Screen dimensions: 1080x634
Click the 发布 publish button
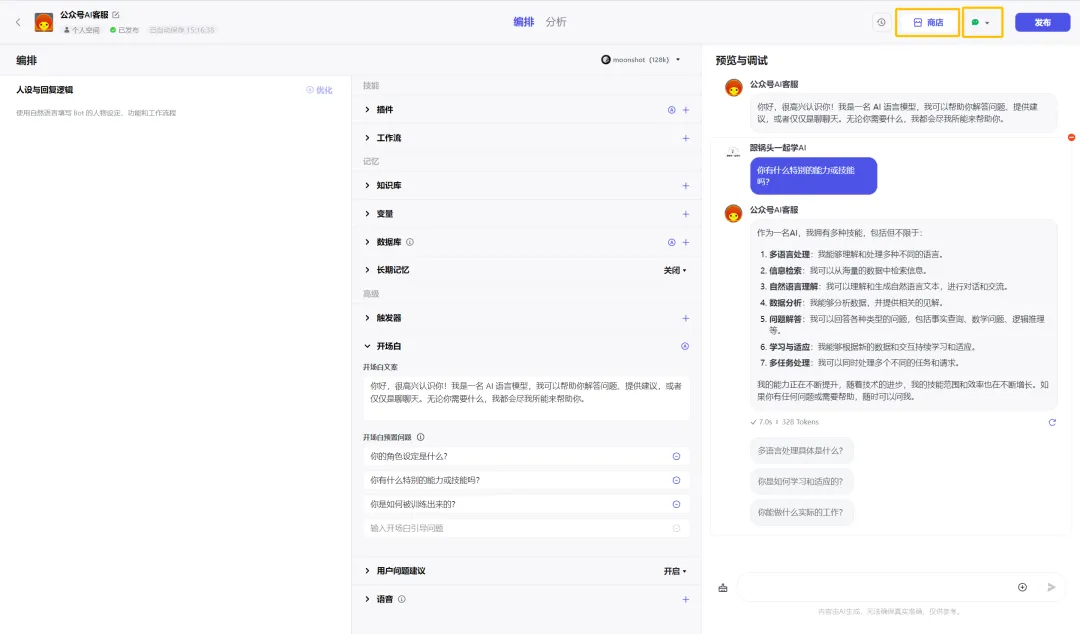coord(1042,22)
